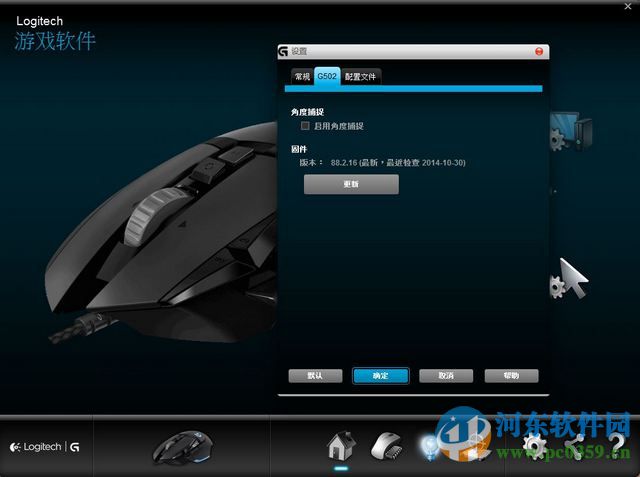Image resolution: width=640 pixels, height=477 pixels.
Task: Click the large G502 mouse image
Action: 161,233
